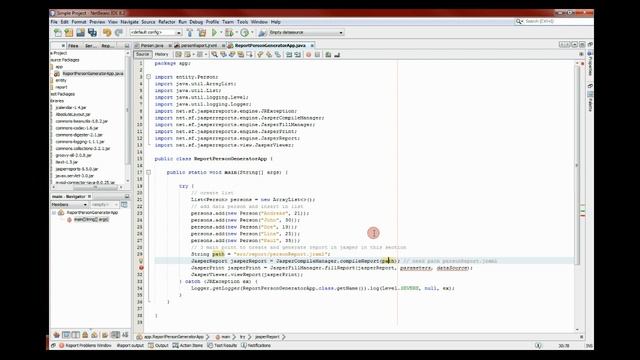Click the Search field in title area
Image resolution: width=640 pixels, height=360 pixels.
pos(554,21)
